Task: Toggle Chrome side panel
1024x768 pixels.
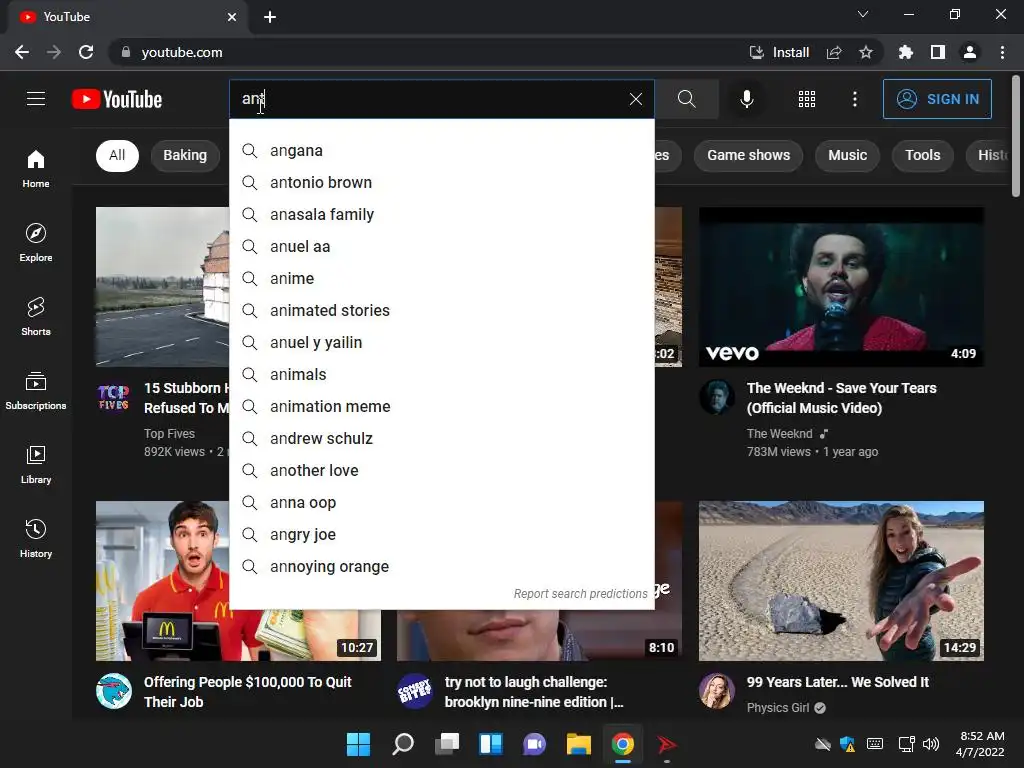Action: point(938,52)
